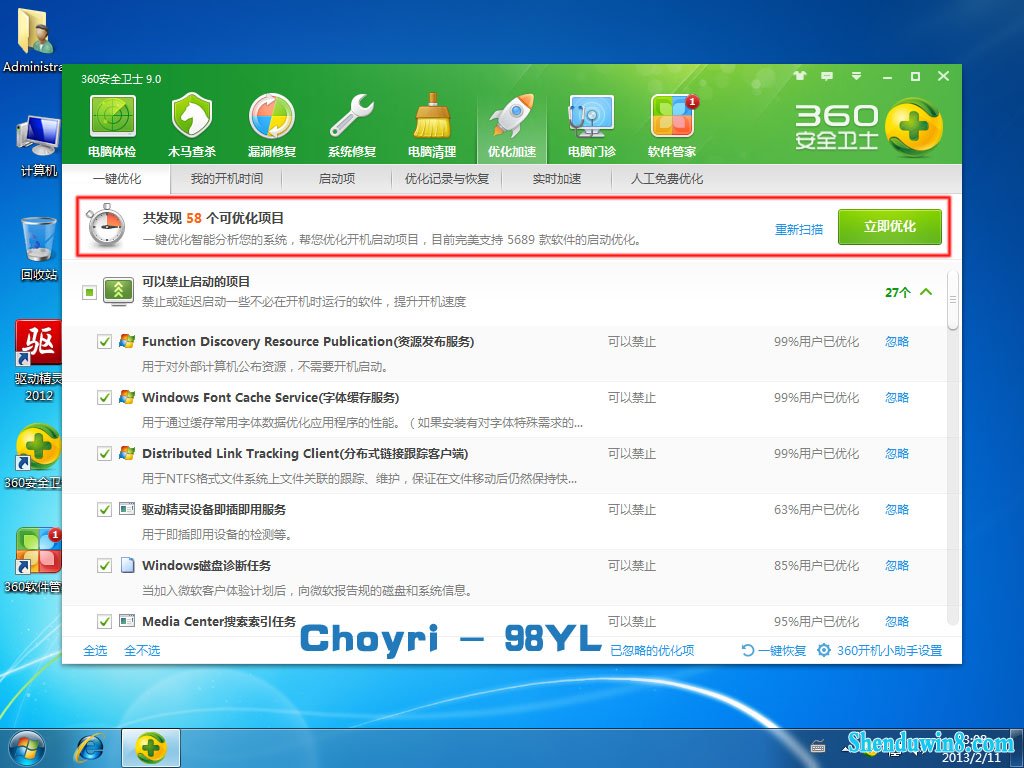1024x768 pixels.
Task: Select 360安全卫士 desktop shortcut
Action: tap(36, 457)
